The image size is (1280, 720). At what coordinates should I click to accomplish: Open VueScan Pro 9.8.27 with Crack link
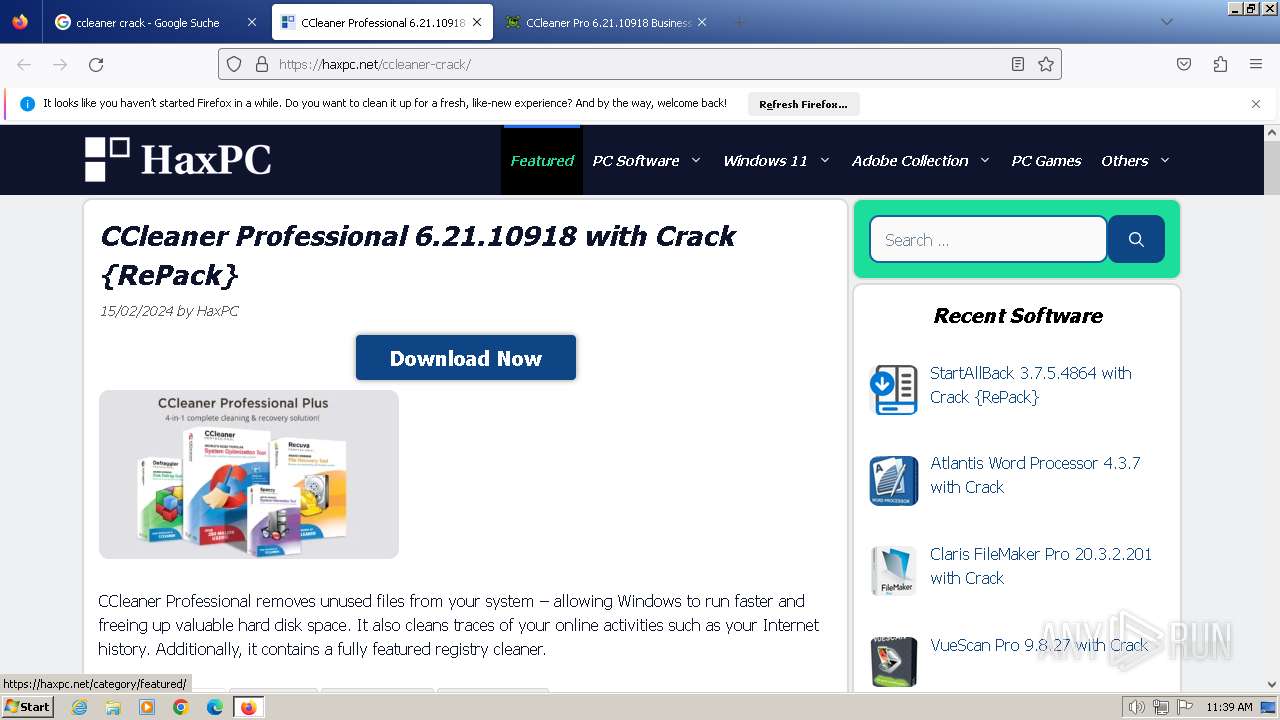point(1039,645)
